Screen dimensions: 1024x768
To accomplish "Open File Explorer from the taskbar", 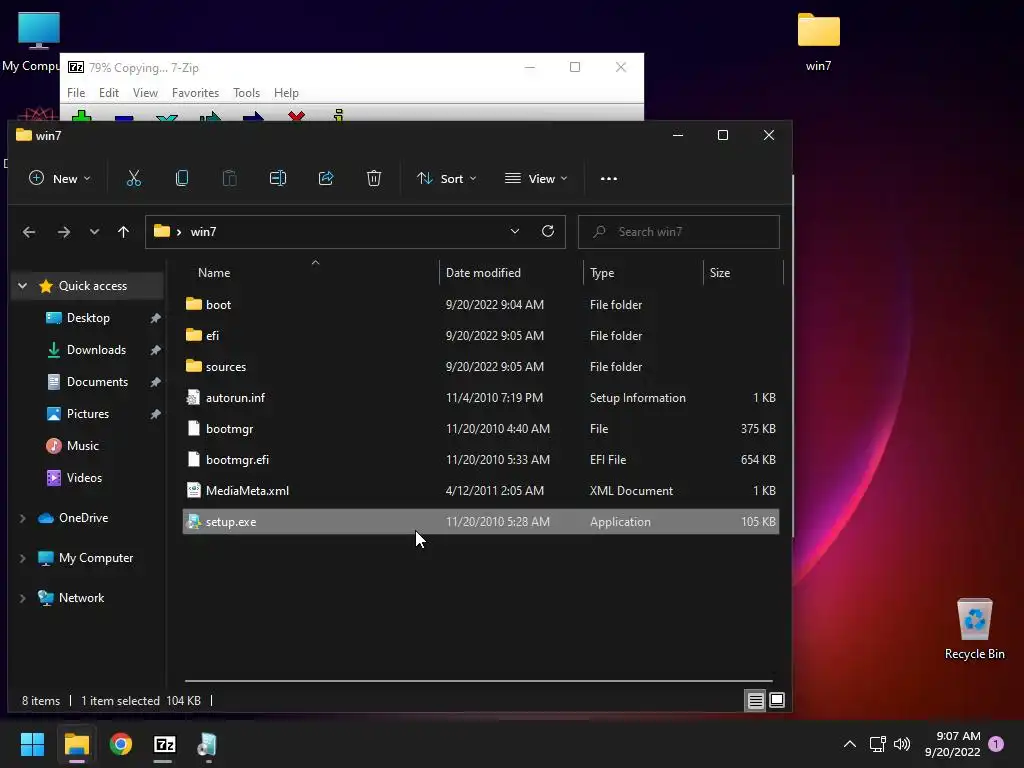I will point(76,744).
